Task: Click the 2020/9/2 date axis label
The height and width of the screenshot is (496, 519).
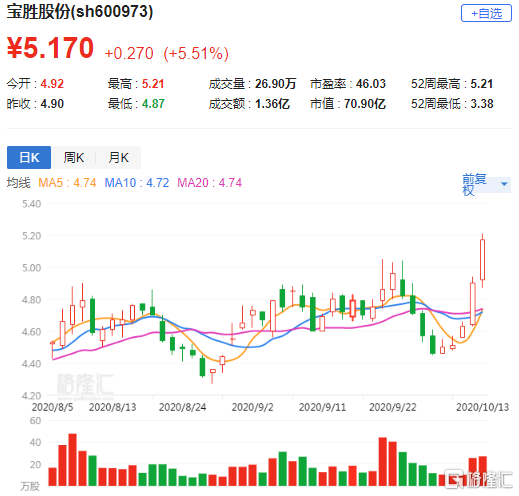Action: pyautogui.click(x=252, y=407)
